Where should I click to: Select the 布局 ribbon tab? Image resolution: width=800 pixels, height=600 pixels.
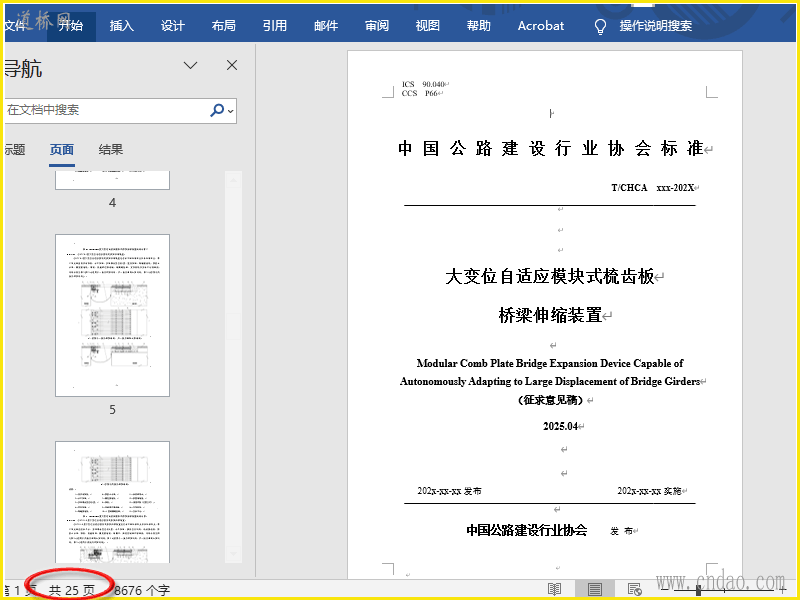click(223, 26)
